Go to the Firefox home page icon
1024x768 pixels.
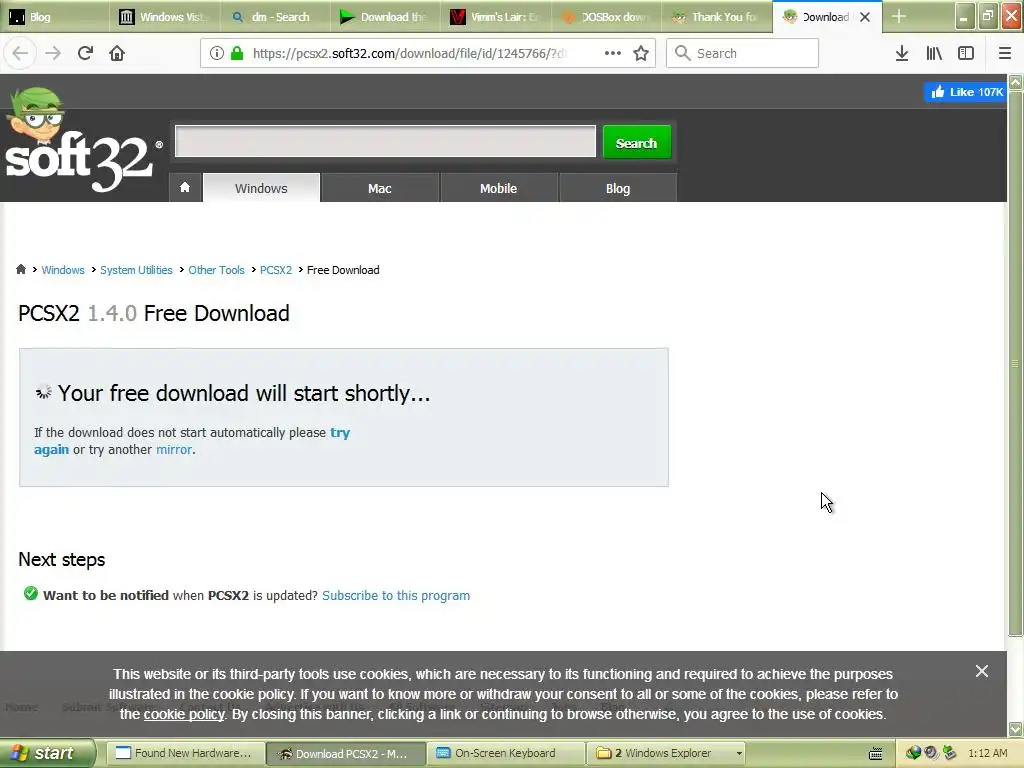click(117, 53)
